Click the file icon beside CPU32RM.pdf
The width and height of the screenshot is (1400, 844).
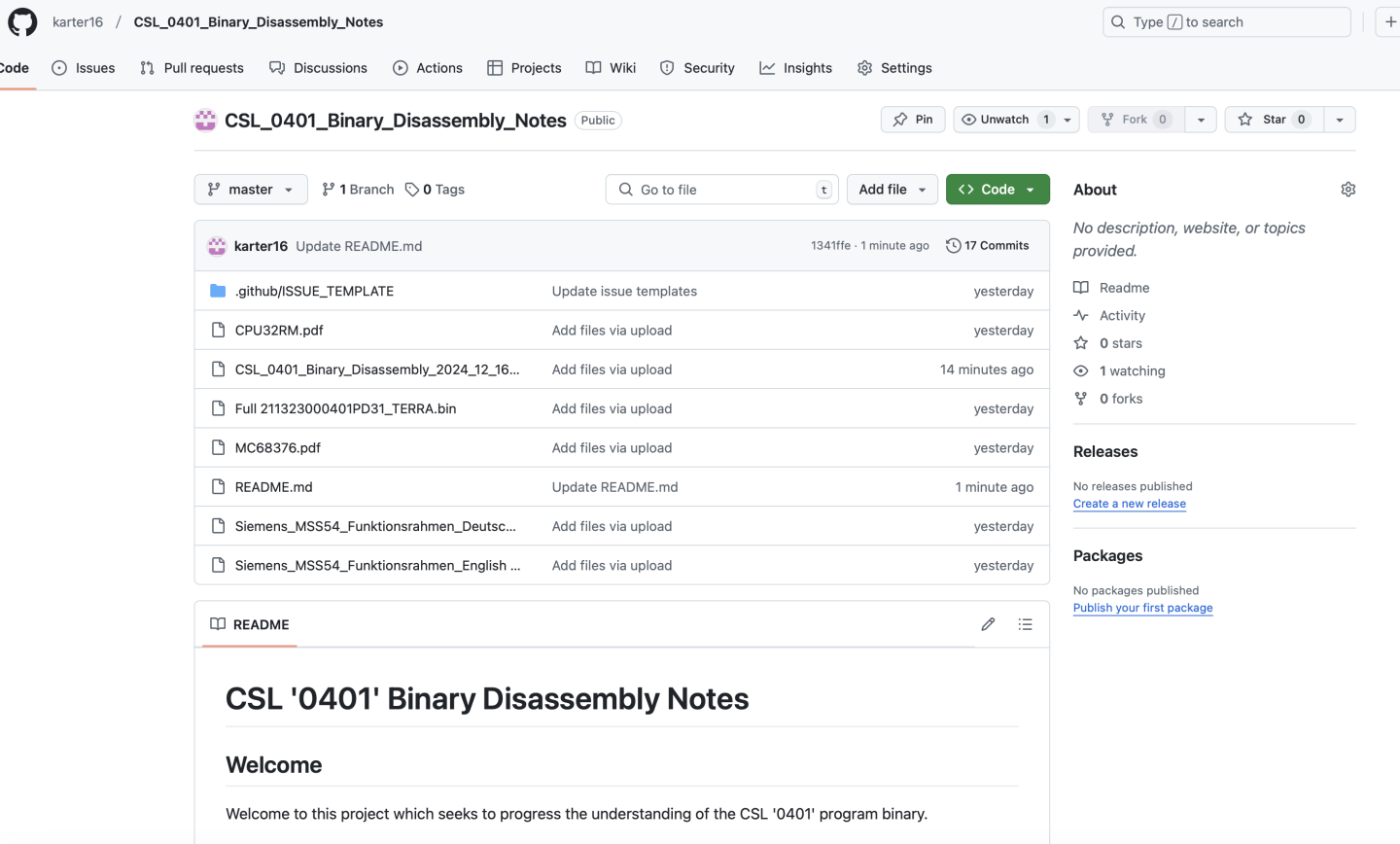tap(218, 331)
